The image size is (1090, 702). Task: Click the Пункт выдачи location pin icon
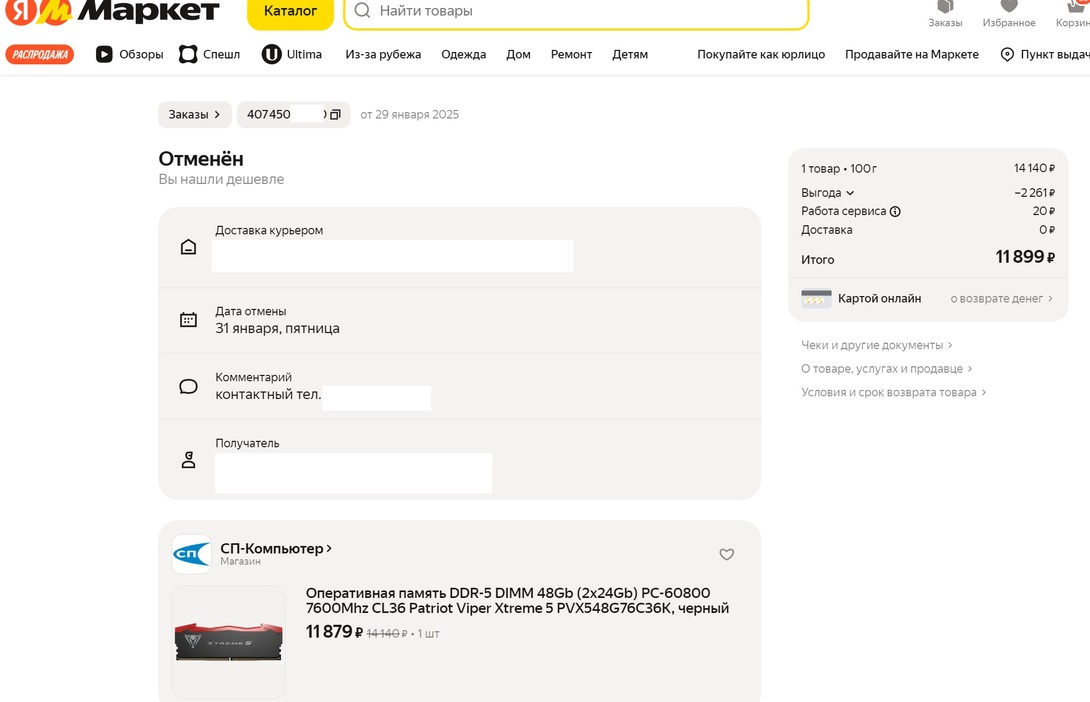point(1007,54)
